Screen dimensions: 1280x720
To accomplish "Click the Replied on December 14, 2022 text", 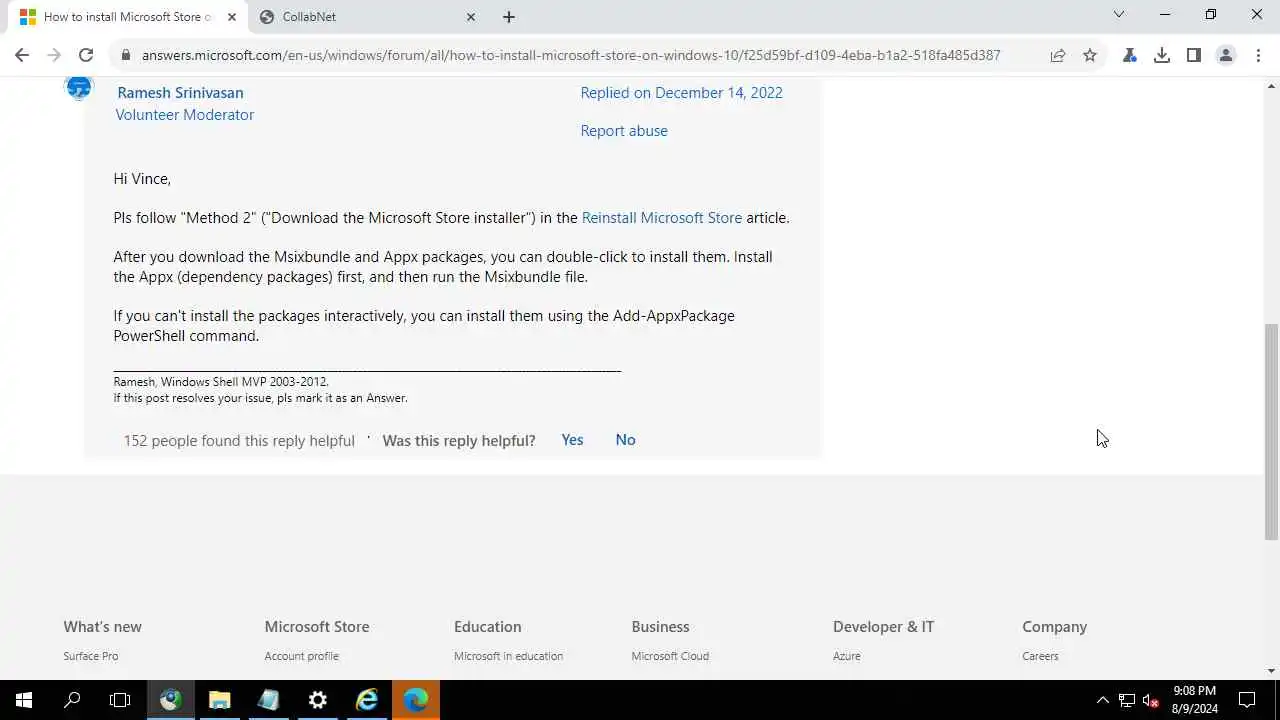I will tap(681, 92).
